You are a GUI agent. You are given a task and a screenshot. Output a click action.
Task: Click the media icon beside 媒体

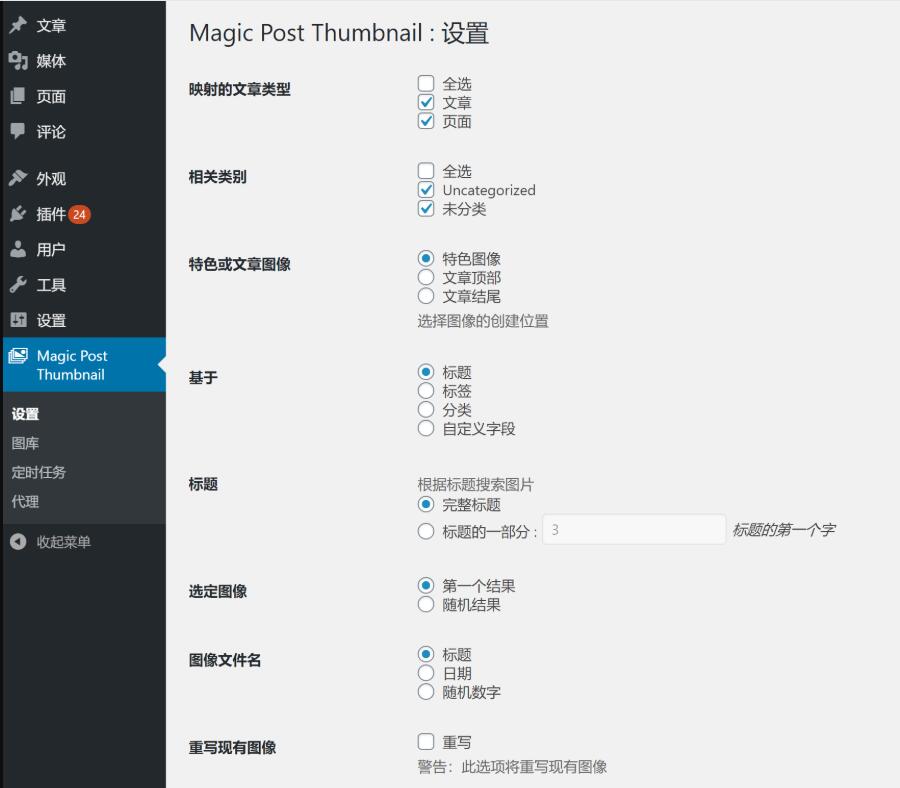pos(18,61)
